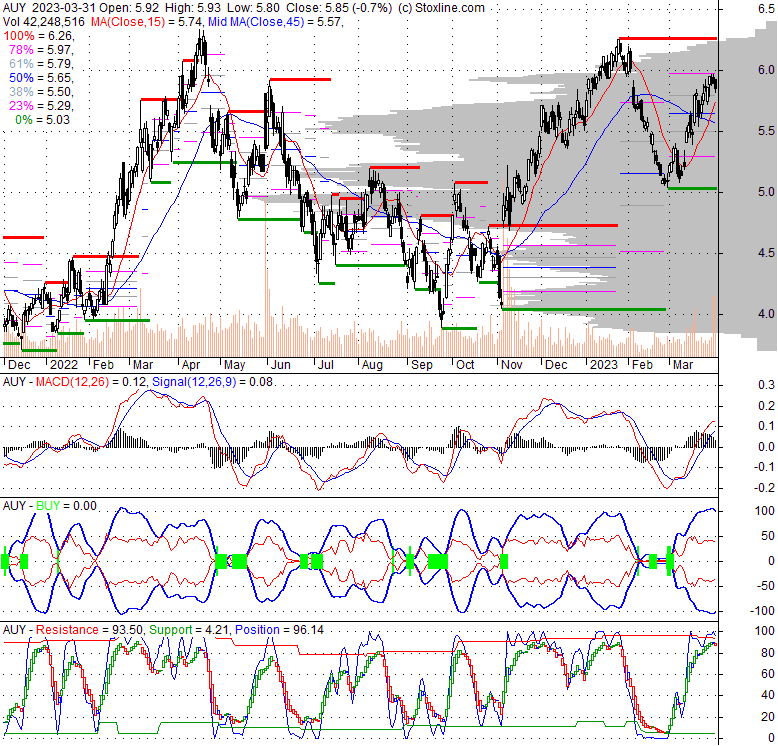Screen dimensions: 778x746
Task: Click the 'Jun' month axis label
Action: (x=281, y=365)
